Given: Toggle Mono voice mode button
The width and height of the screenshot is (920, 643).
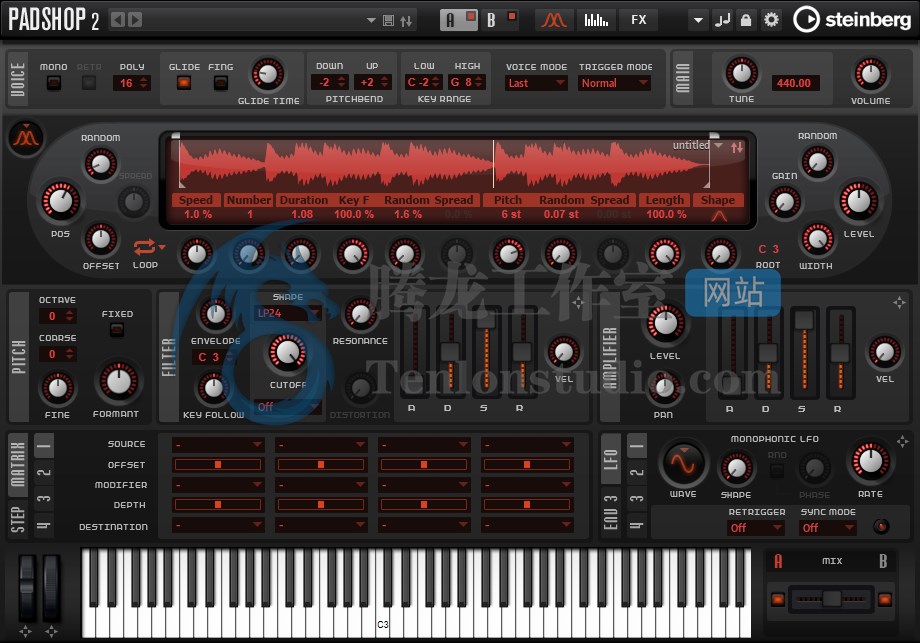Looking at the screenshot, I should click(x=54, y=83).
